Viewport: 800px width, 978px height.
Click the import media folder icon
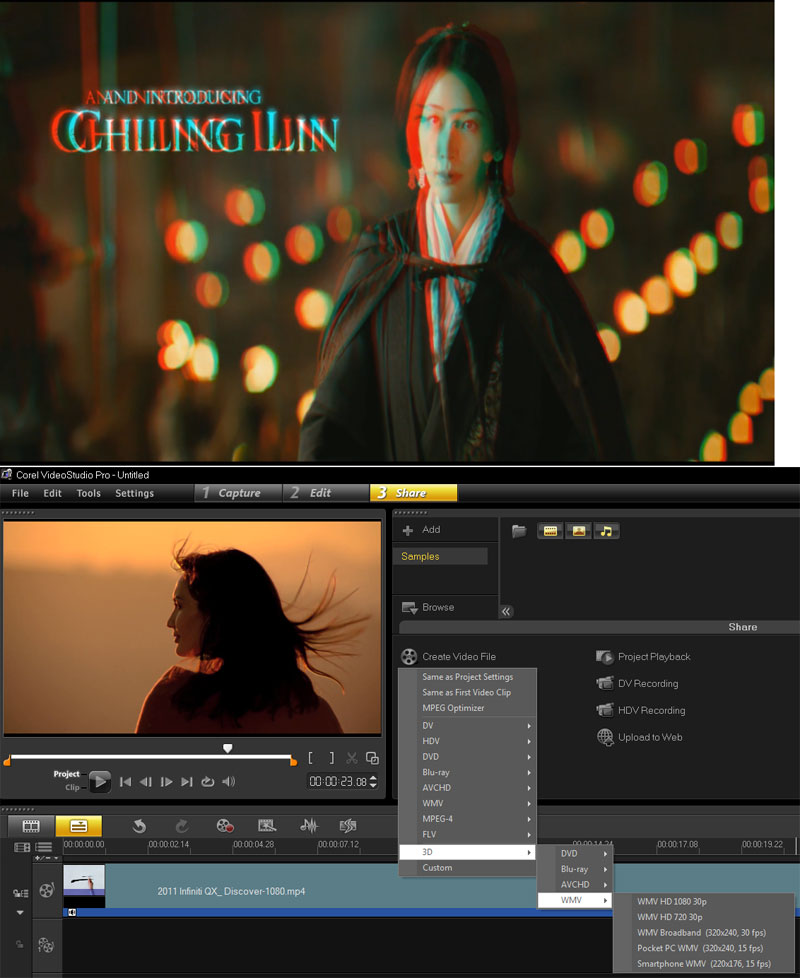point(519,531)
